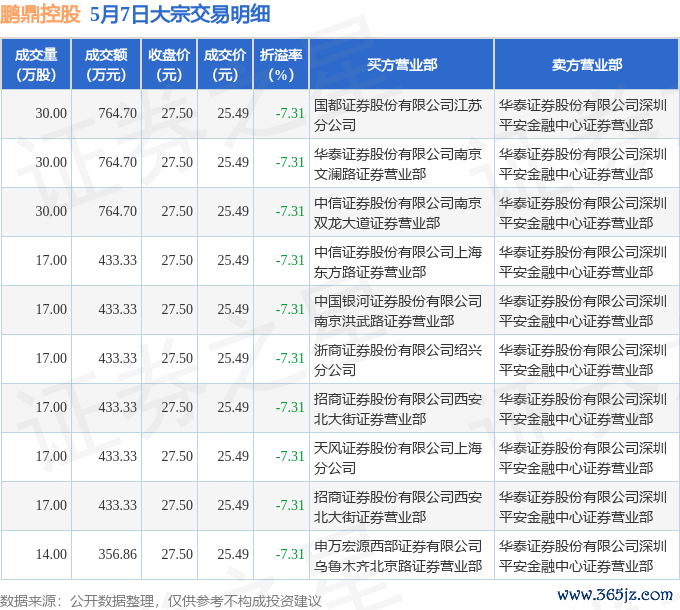
Task: Click the 鹏鼎控股 stock name in title
Action: 40,15
